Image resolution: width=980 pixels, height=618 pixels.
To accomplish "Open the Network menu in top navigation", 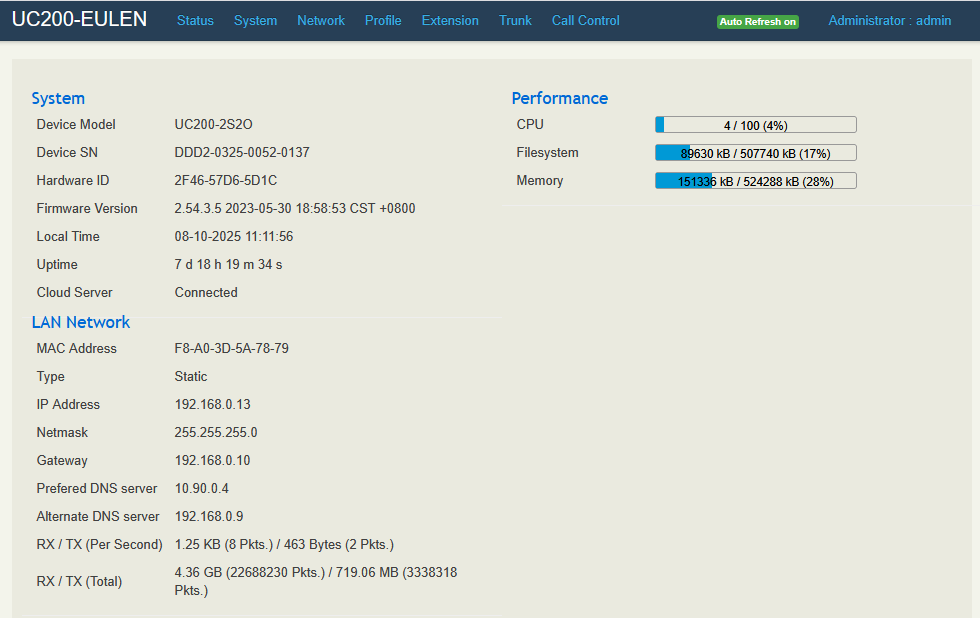I will click(x=321, y=20).
